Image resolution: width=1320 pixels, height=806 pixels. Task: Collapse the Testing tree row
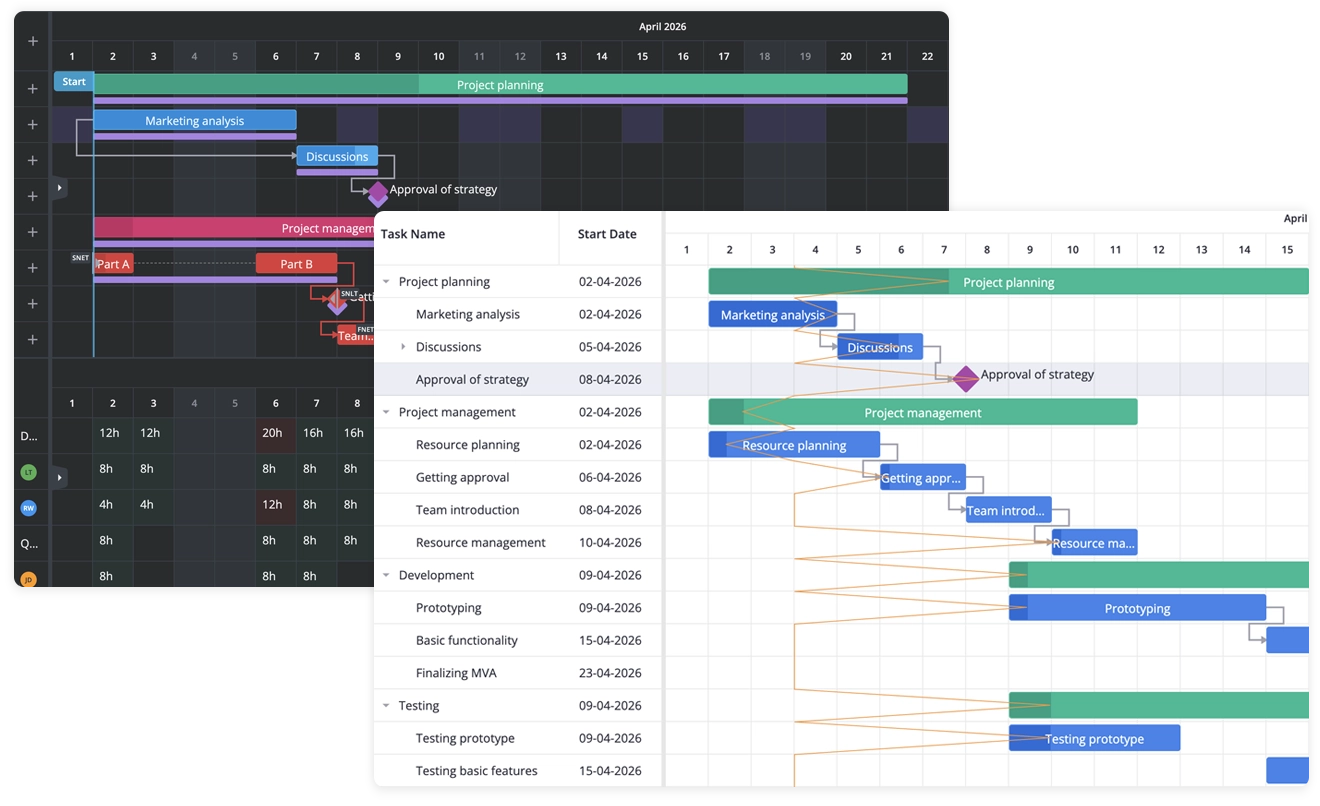[386, 706]
